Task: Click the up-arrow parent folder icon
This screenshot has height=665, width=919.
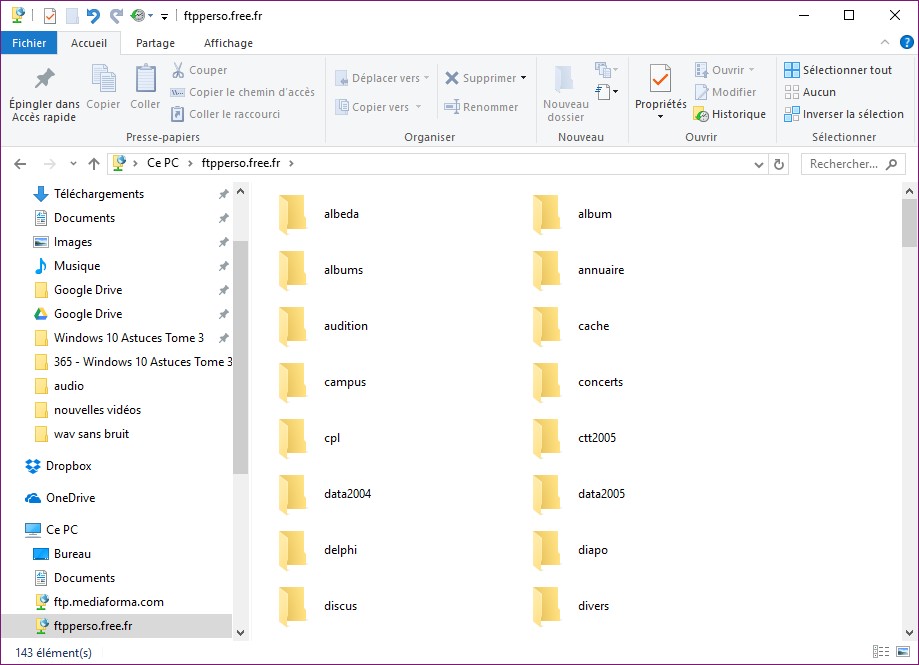Action: tap(94, 164)
